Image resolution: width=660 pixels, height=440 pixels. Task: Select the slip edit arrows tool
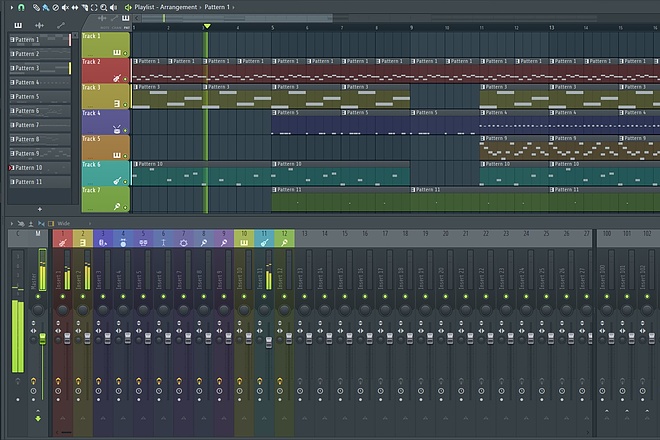[75, 7]
